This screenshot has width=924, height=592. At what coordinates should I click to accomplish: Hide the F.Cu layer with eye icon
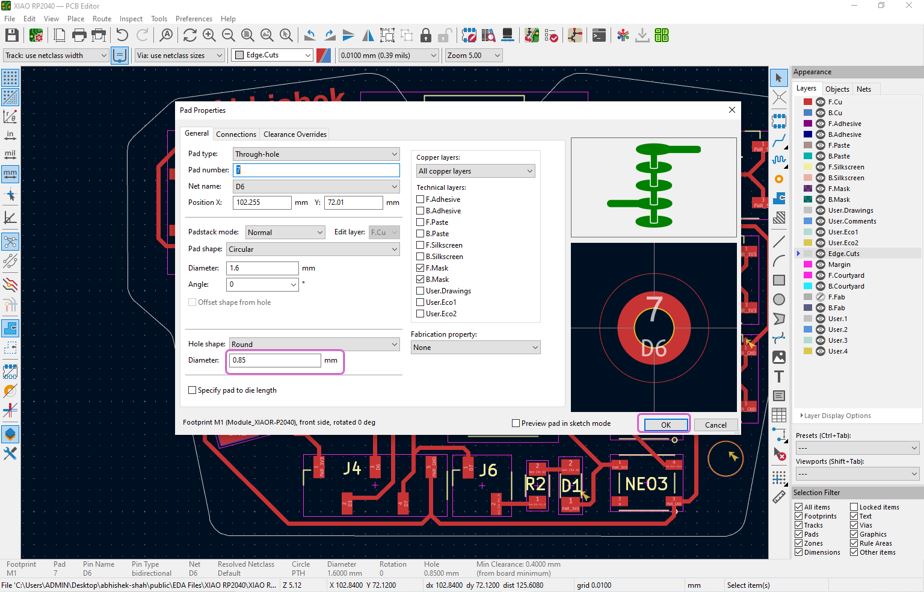(x=821, y=102)
